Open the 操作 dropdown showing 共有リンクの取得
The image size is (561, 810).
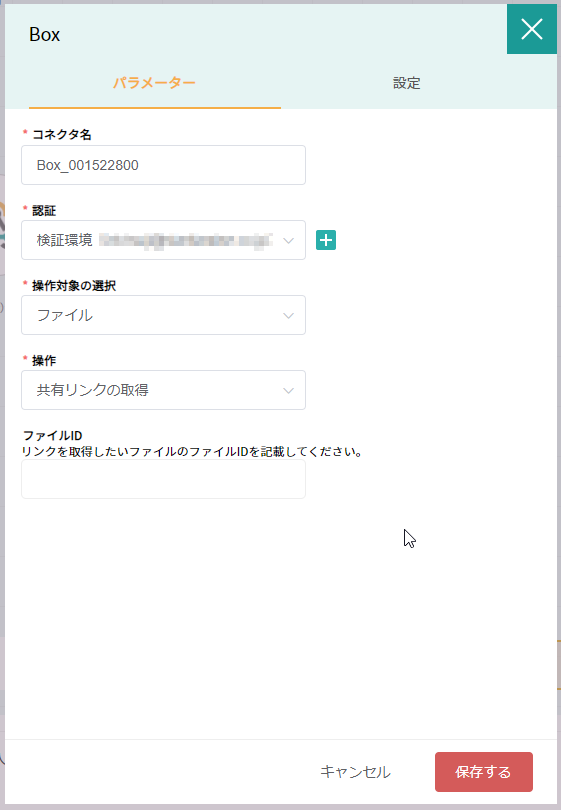coord(163,390)
